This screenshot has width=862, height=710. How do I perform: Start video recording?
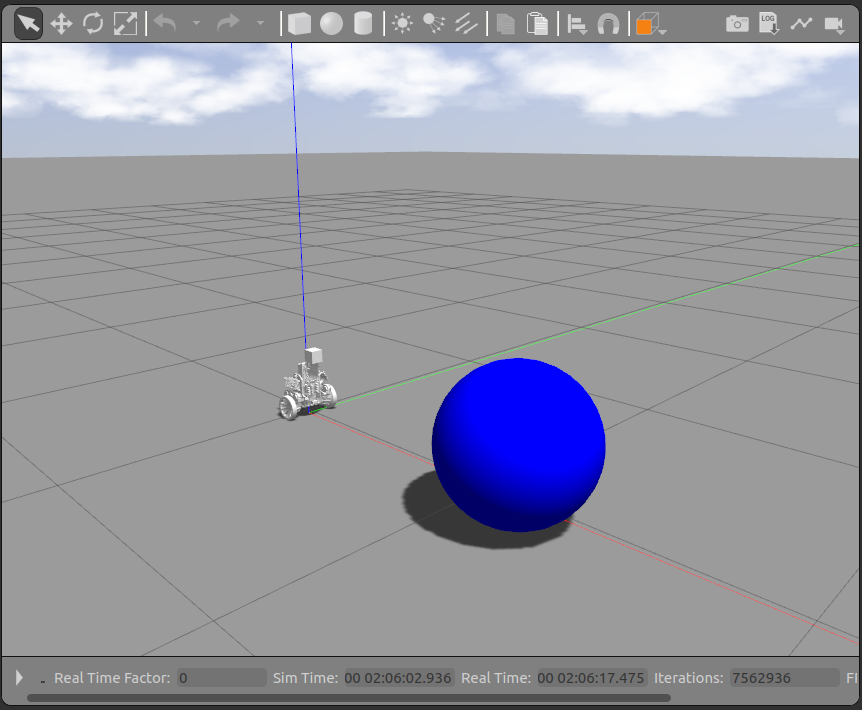[834, 24]
